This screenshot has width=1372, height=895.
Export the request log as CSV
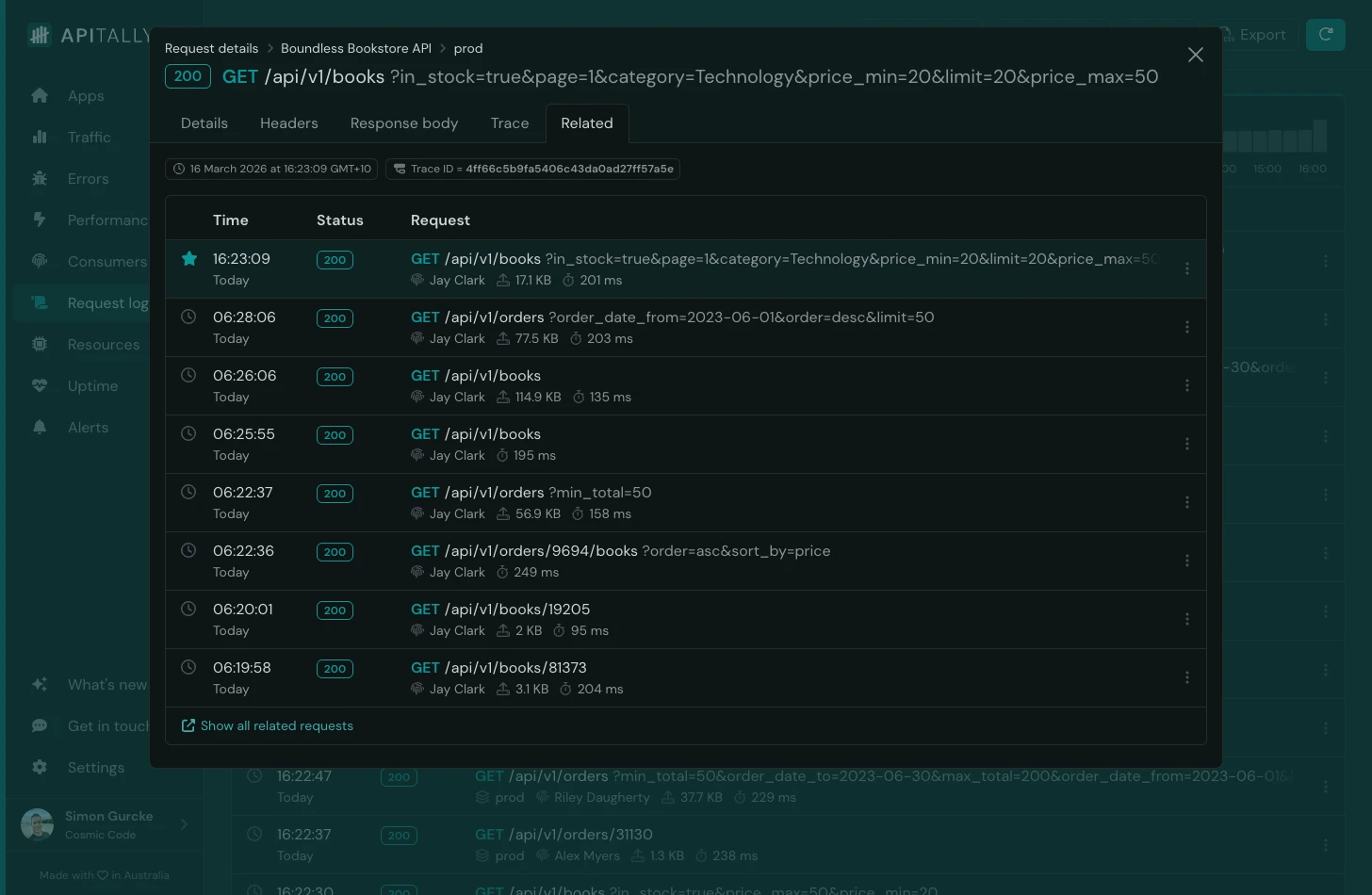pyautogui.click(x=1254, y=34)
